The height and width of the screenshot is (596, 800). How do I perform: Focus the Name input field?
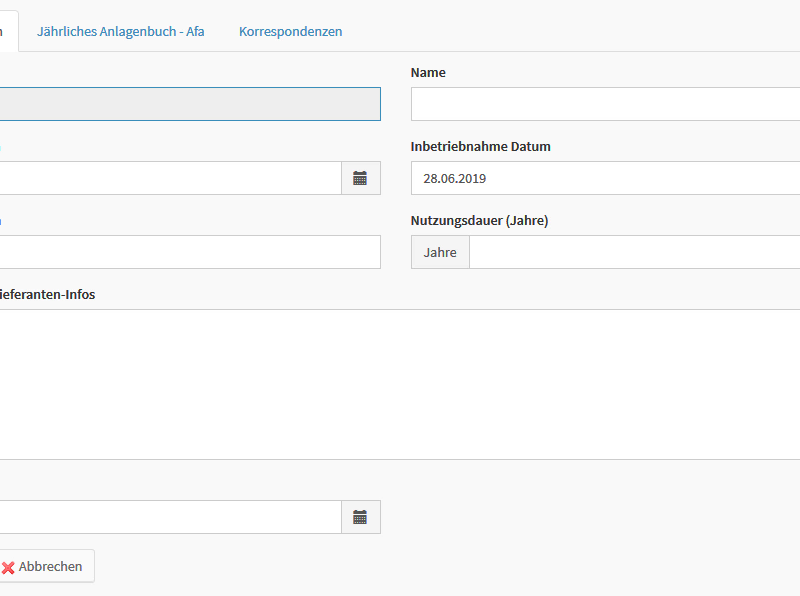click(x=605, y=104)
